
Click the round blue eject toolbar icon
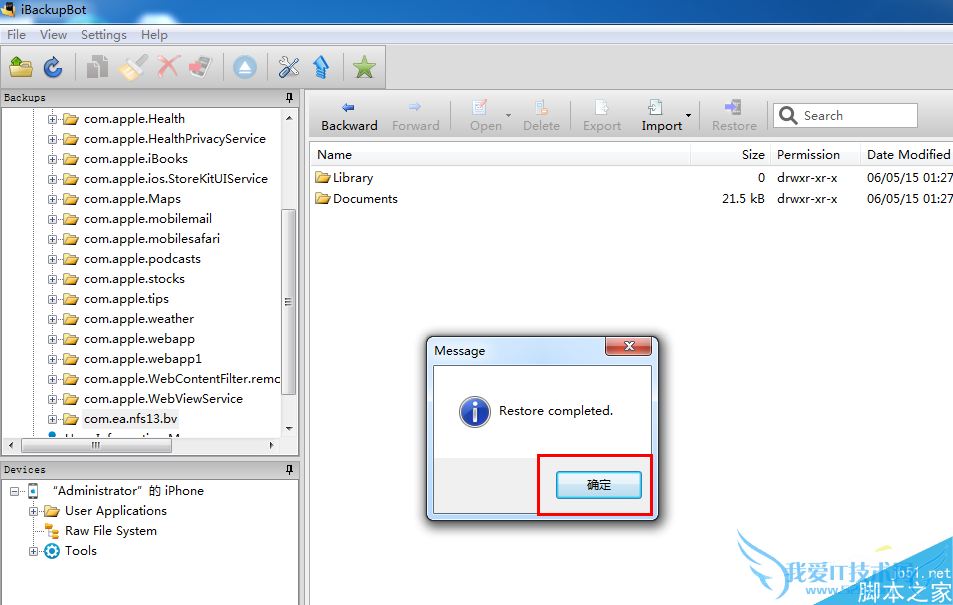[245, 67]
